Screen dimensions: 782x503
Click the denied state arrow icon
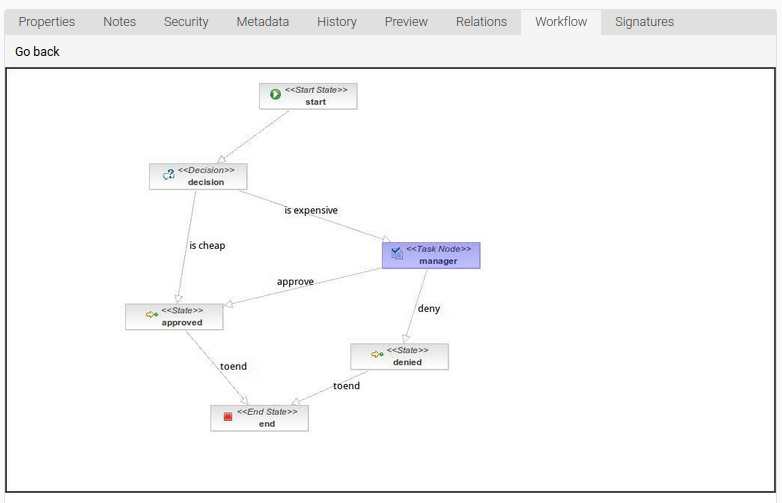[x=377, y=354]
